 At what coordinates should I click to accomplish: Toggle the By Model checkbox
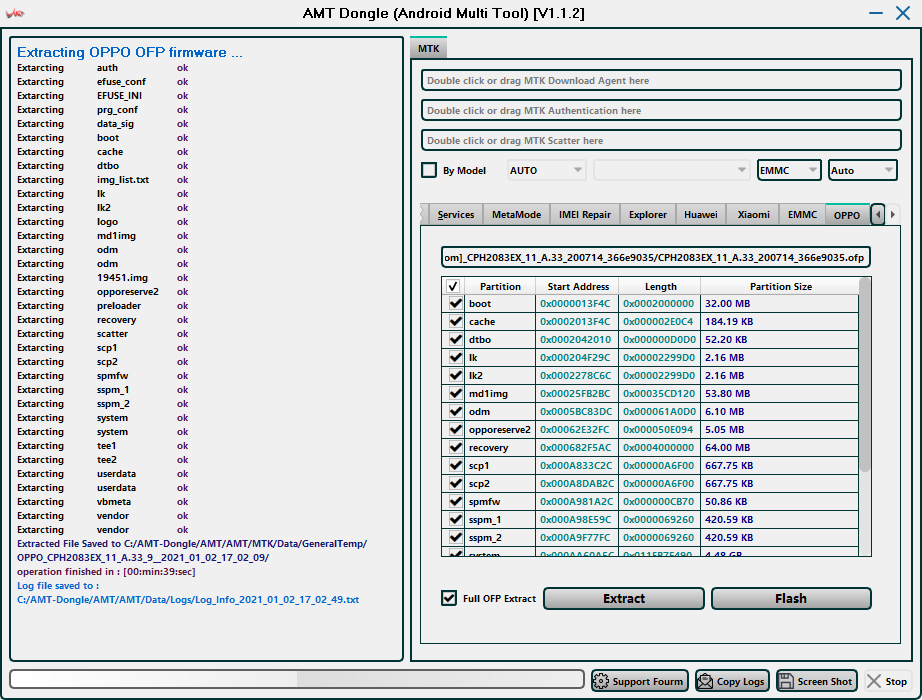tap(429, 170)
